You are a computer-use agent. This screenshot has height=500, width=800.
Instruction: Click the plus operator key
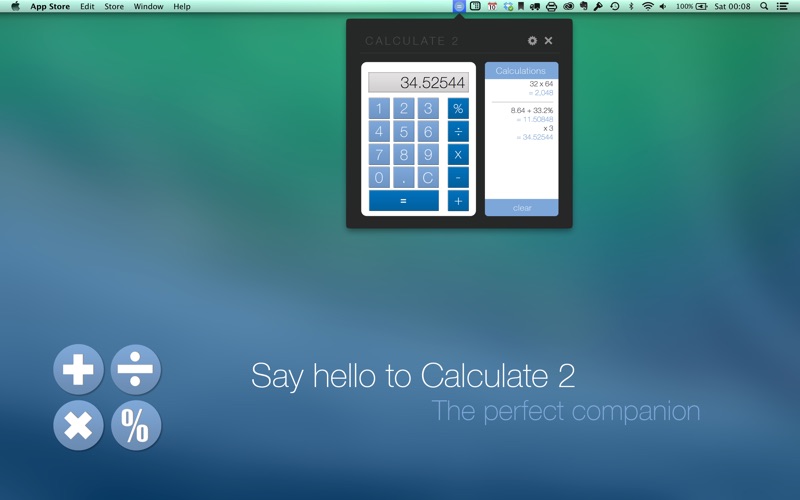click(458, 201)
